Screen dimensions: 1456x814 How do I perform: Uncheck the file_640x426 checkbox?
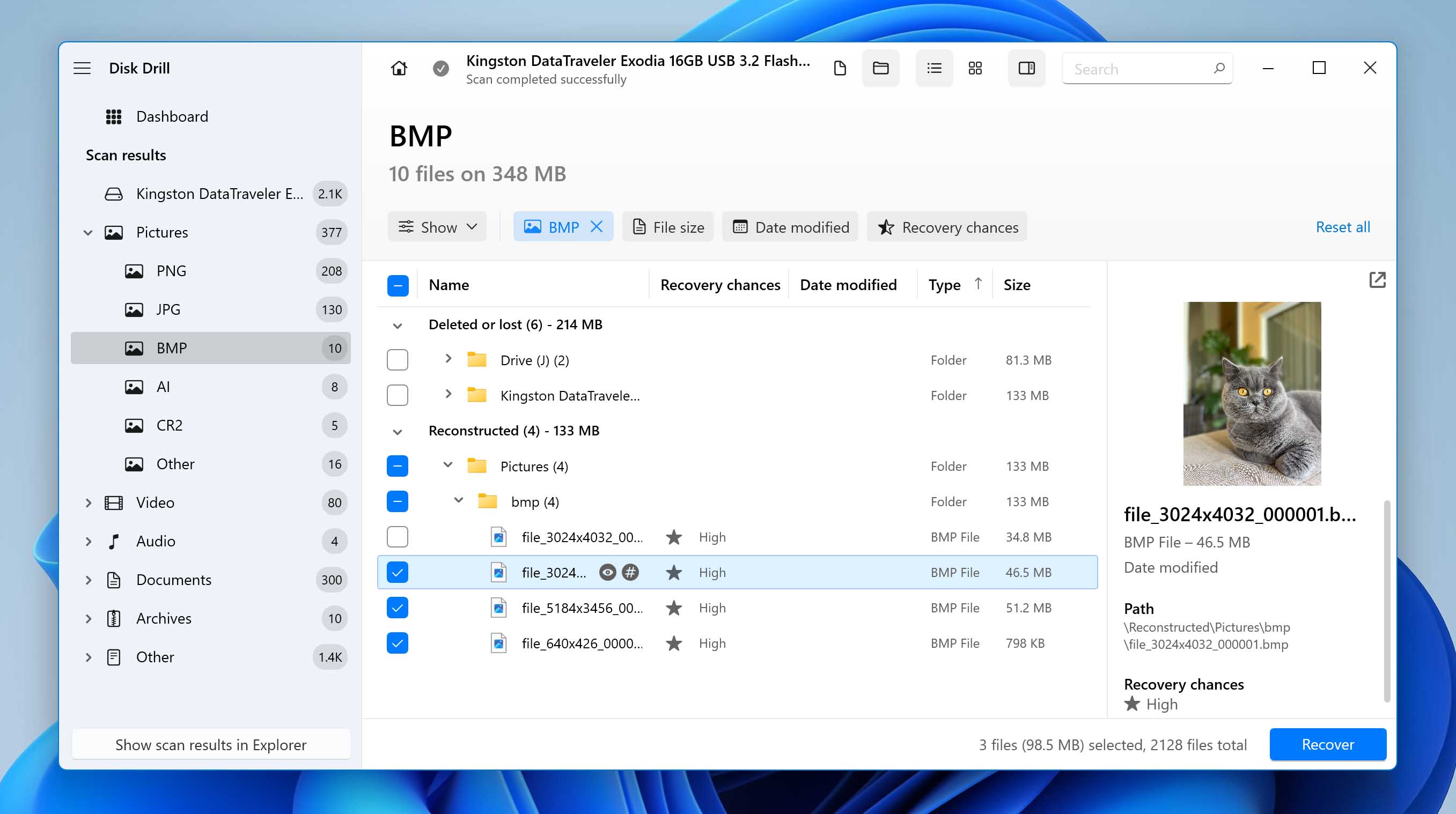[398, 643]
